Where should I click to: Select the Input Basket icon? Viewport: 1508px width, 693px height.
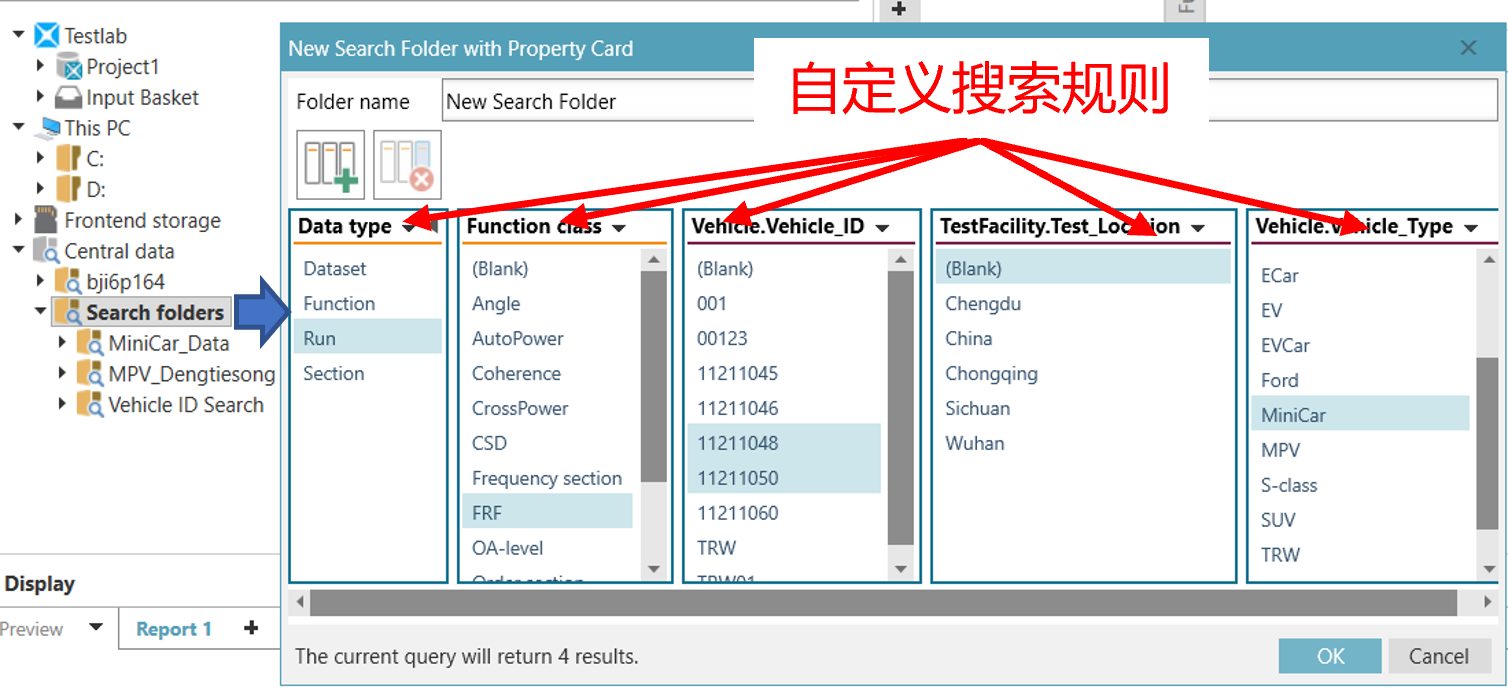[x=68, y=98]
